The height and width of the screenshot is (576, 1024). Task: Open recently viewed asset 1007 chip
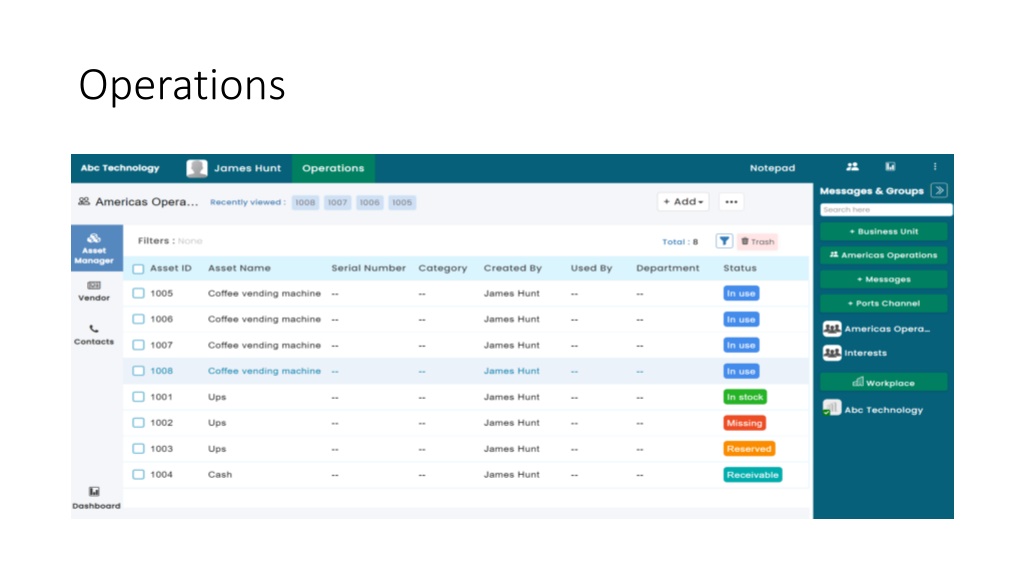338,202
